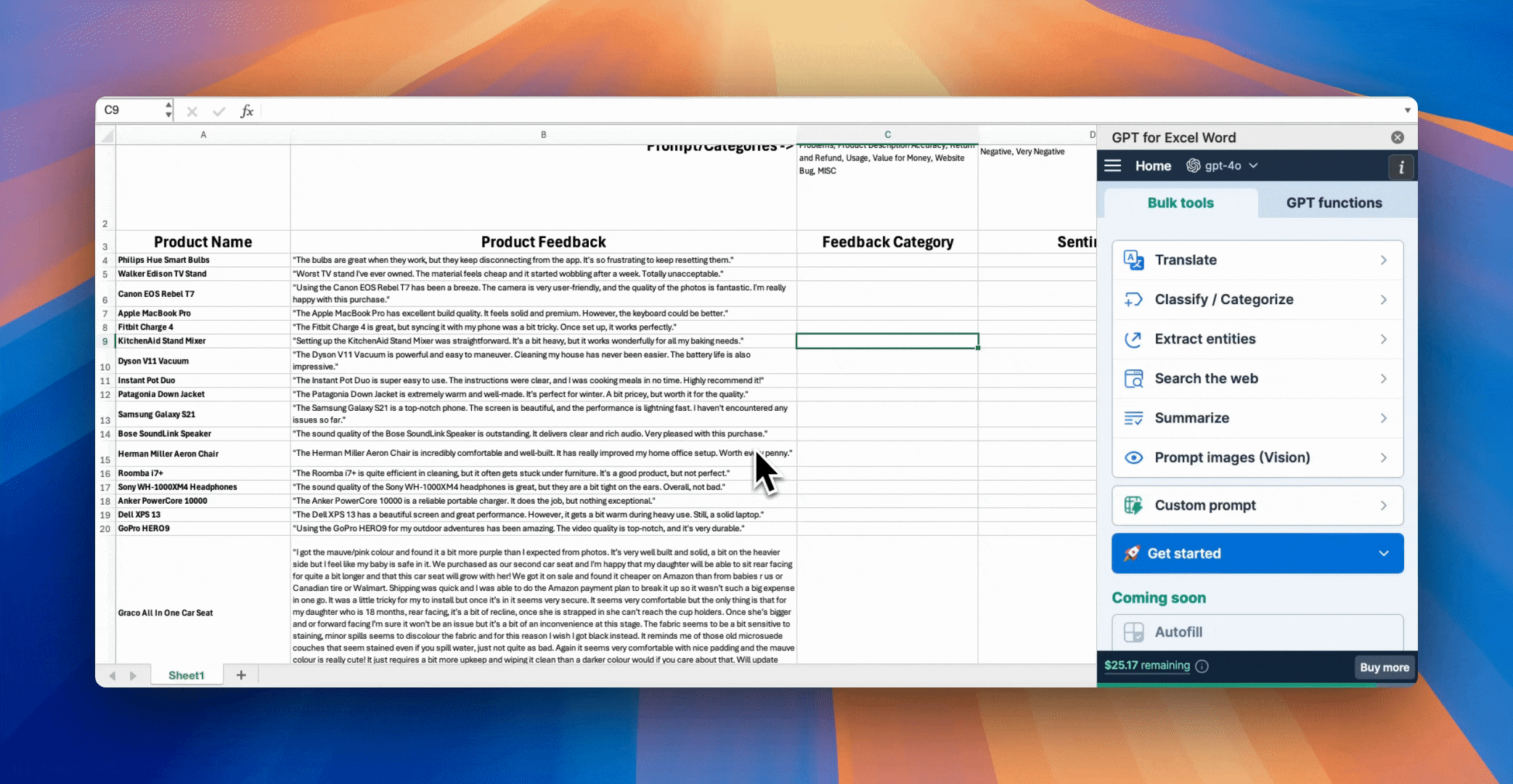1513x784 pixels.
Task: Click the OpenAI logo next to gpt-4o
Action: point(1193,166)
